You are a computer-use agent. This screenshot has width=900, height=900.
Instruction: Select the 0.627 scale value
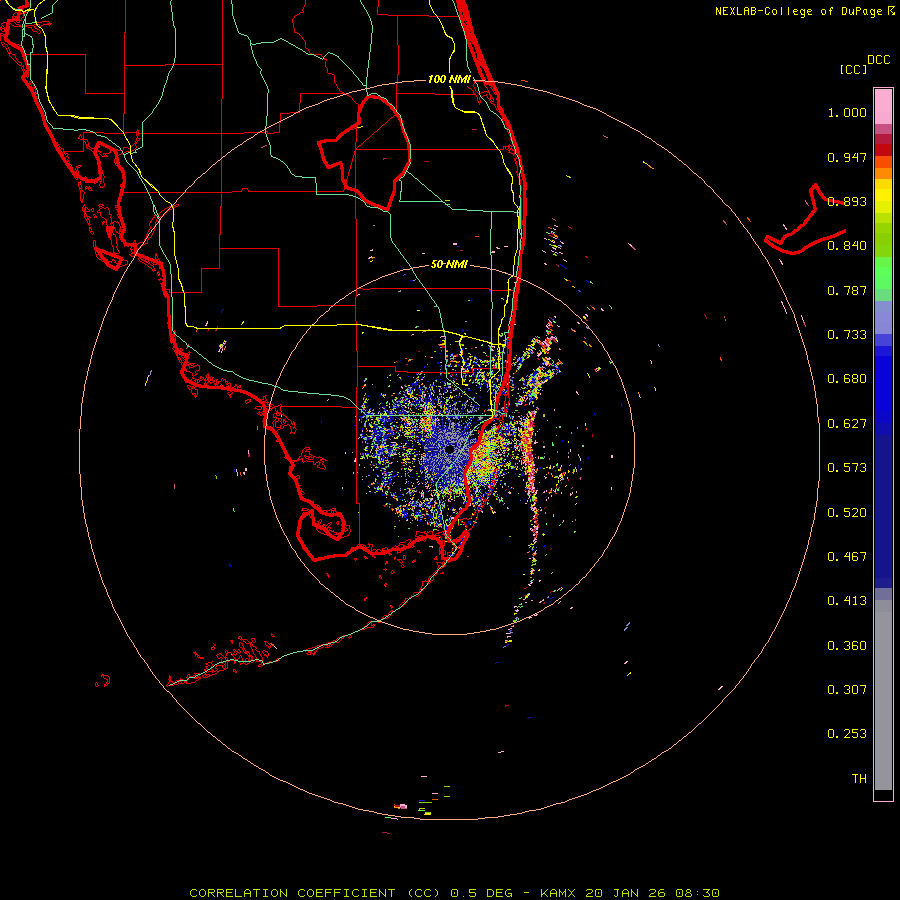847,424
